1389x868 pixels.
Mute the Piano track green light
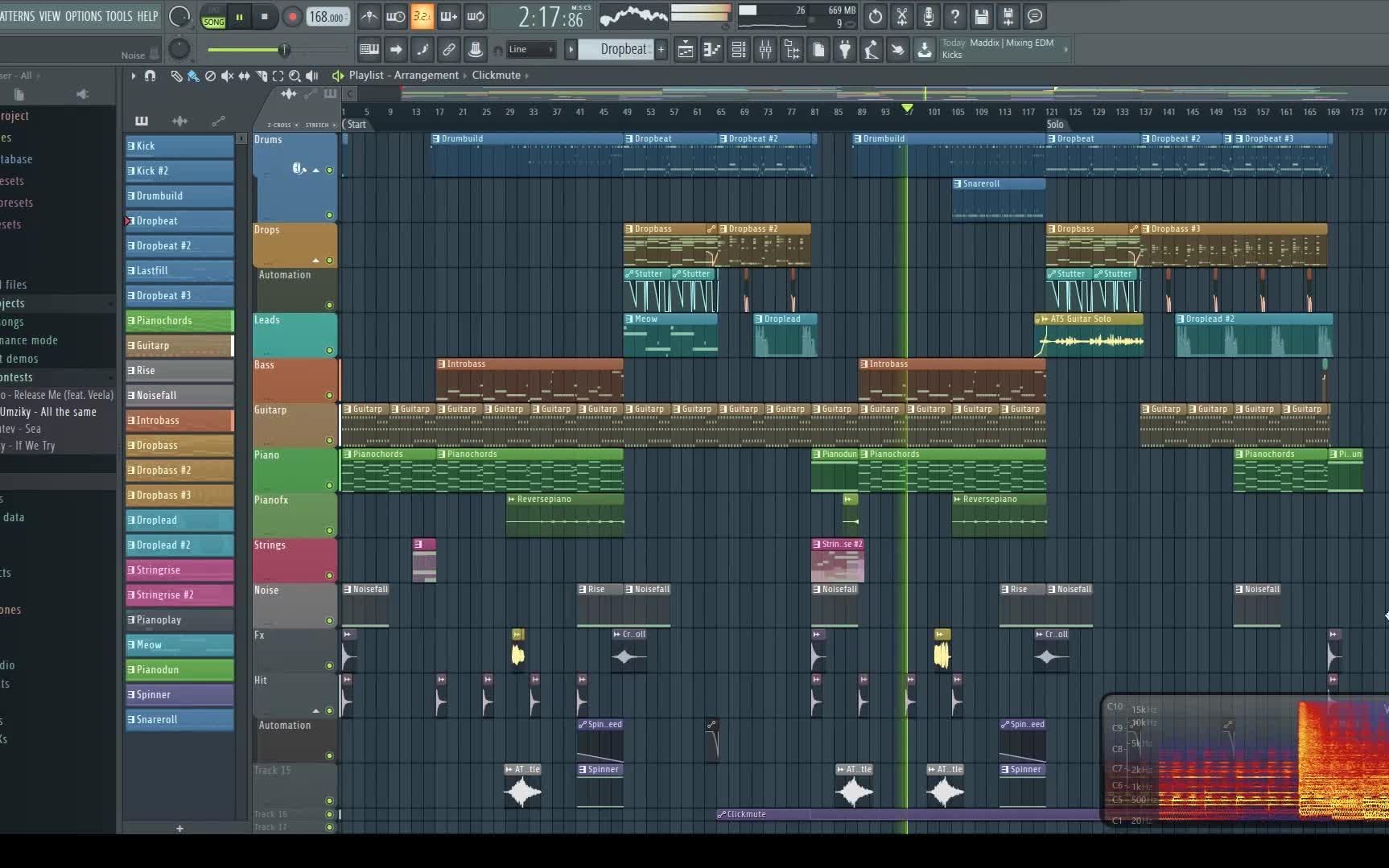click(x=329, y=486)
